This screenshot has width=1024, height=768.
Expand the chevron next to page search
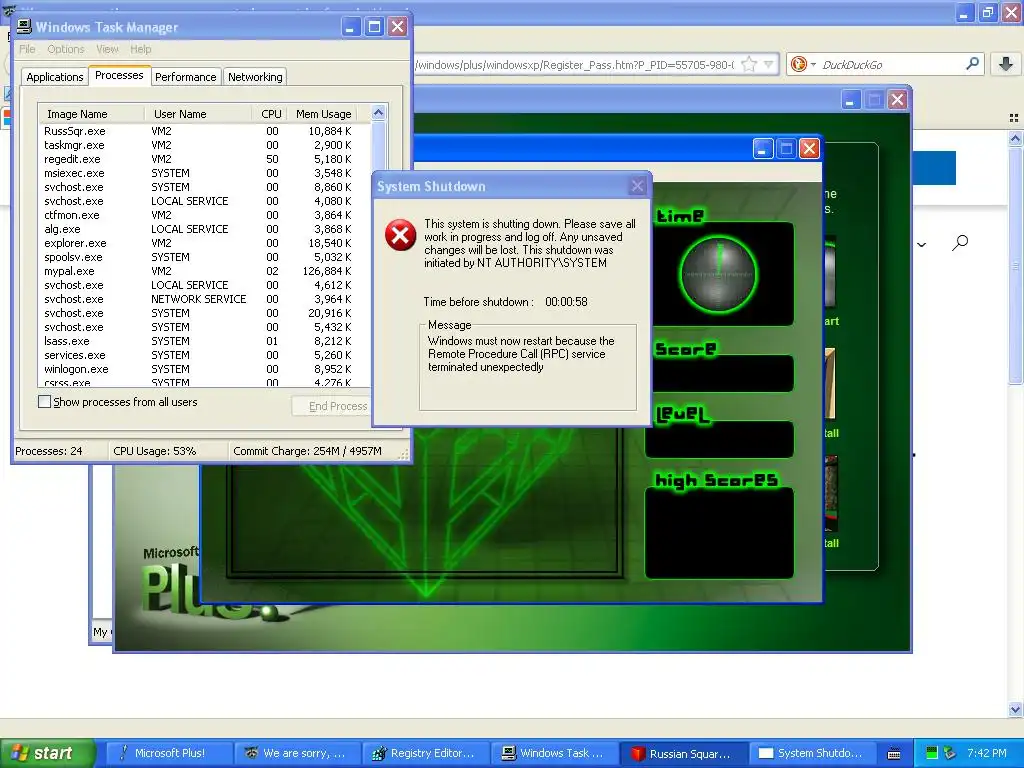click(921, 245)
